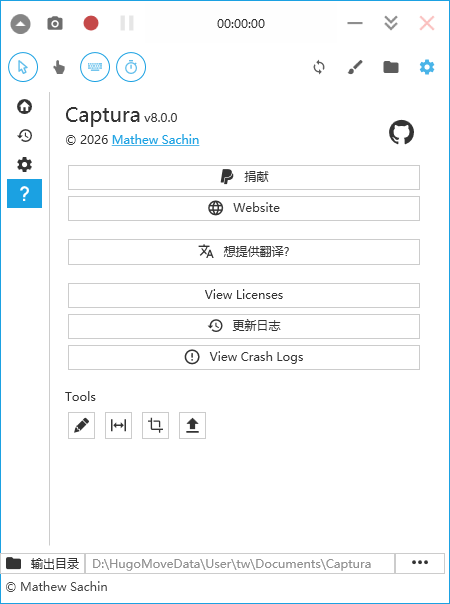Open the crop image tool
This screenshot has height=604, width=450.
[155, 425]
